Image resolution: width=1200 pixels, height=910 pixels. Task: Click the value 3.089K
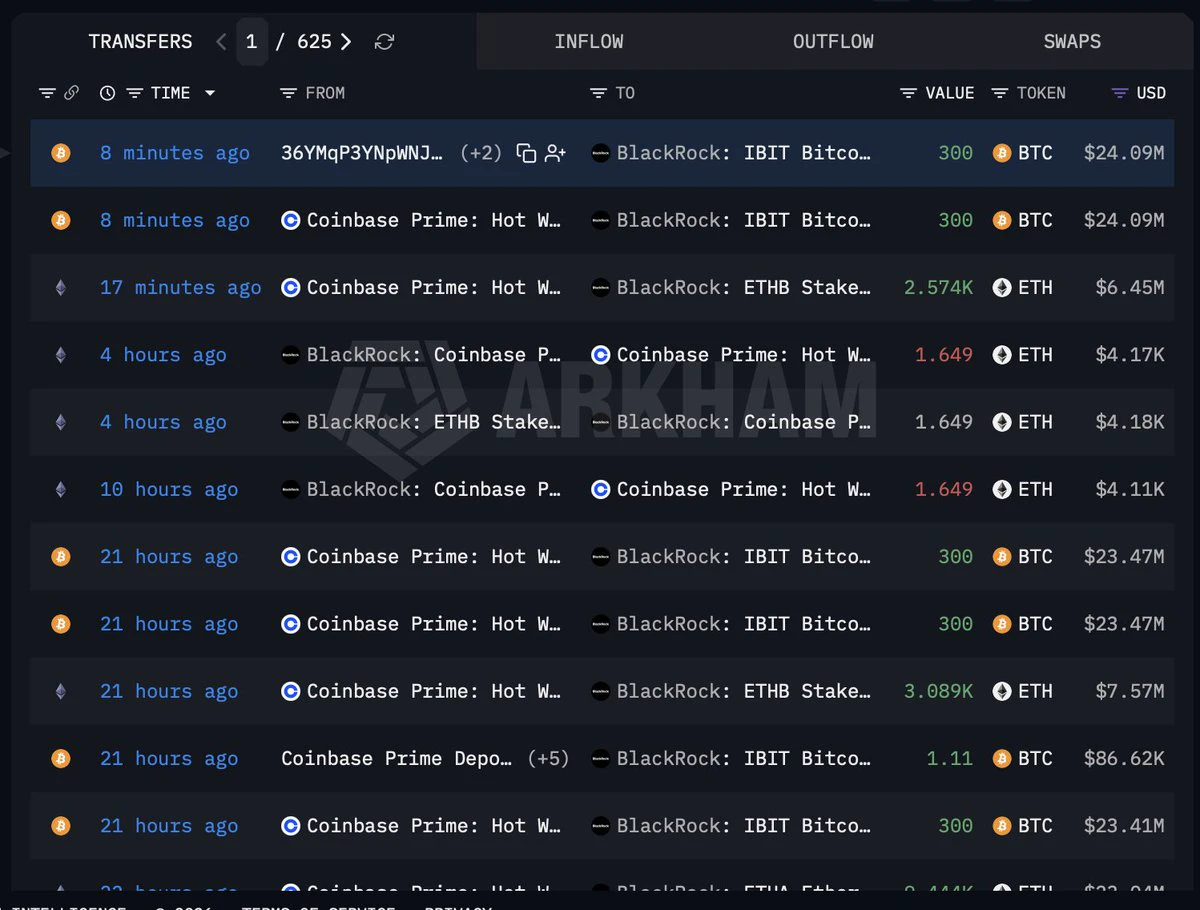coord(938,691)
